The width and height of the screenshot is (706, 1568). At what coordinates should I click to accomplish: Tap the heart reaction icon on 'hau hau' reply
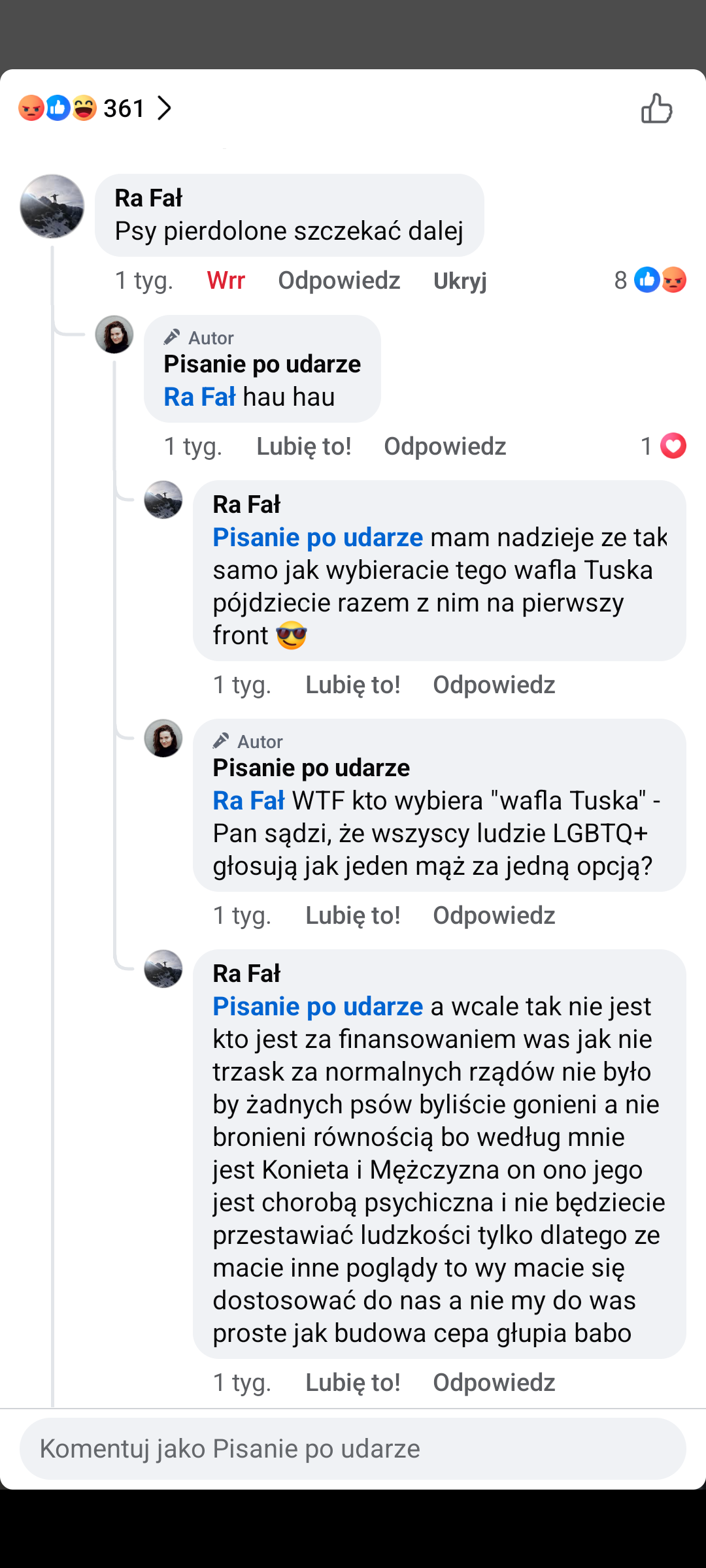tap(673, 446)
